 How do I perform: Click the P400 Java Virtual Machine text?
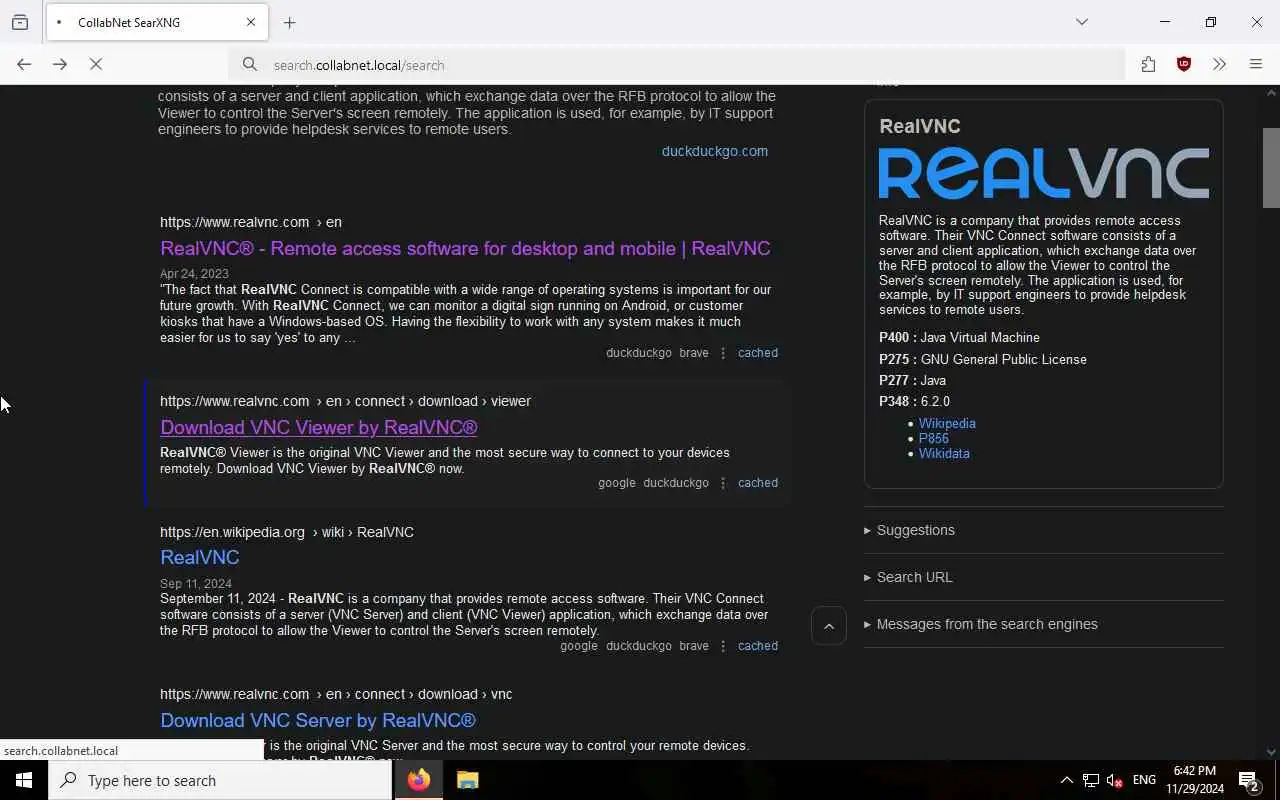pyautogui.click(x=960, y=337)
